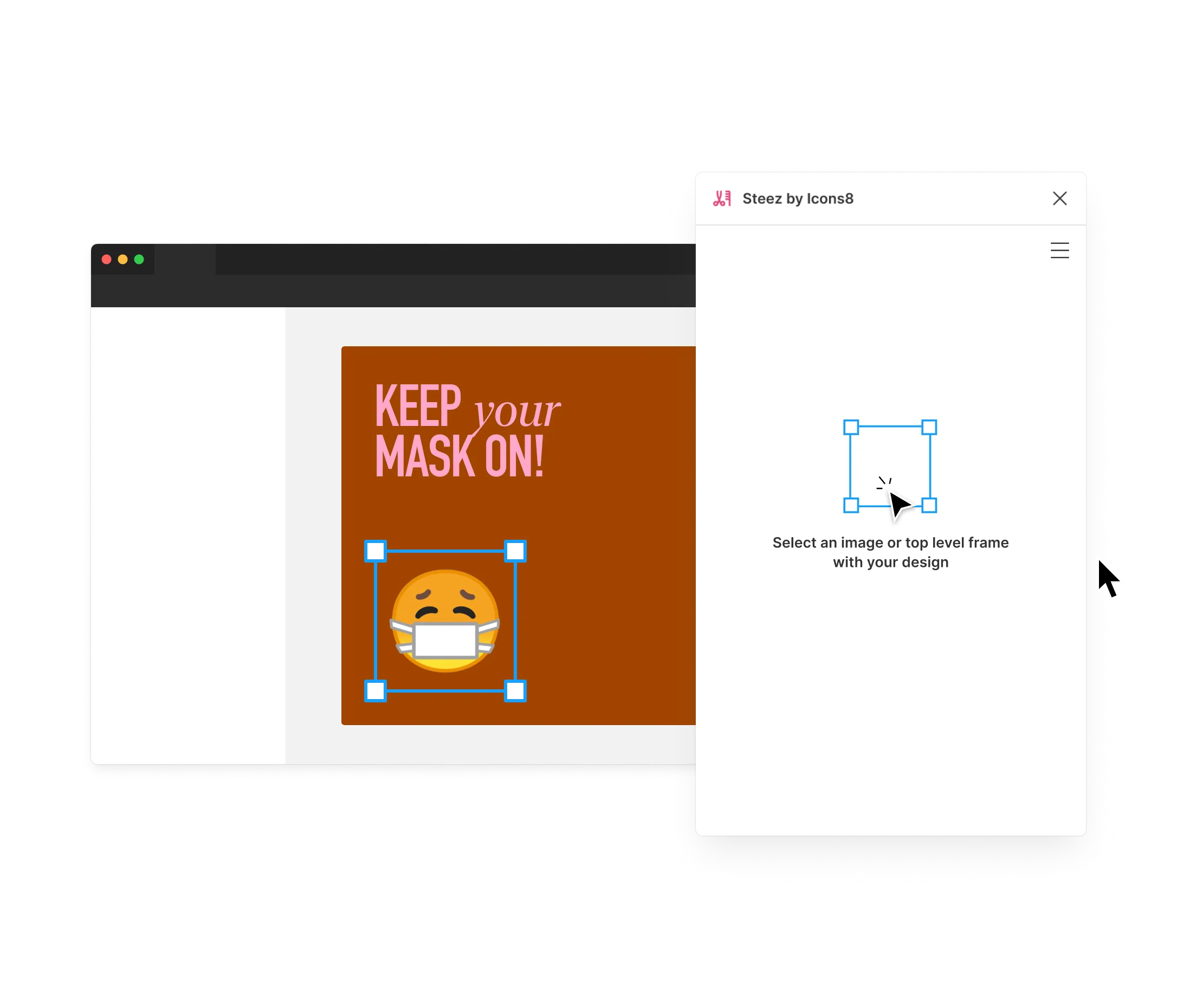Click the brown poster frame background
1177x1008 pixels.
[x=613, y=568]
